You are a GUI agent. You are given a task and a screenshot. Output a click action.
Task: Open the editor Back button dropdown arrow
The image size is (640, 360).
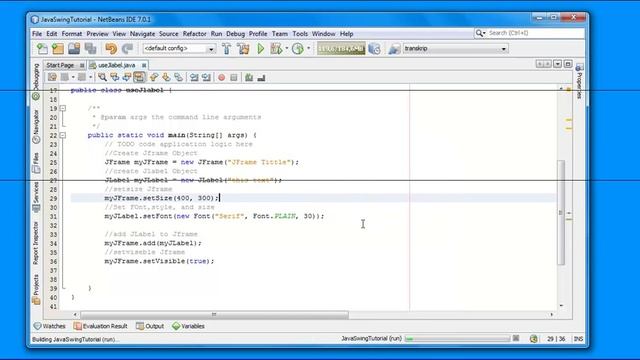pyautogui.click(x=73, y=77)
